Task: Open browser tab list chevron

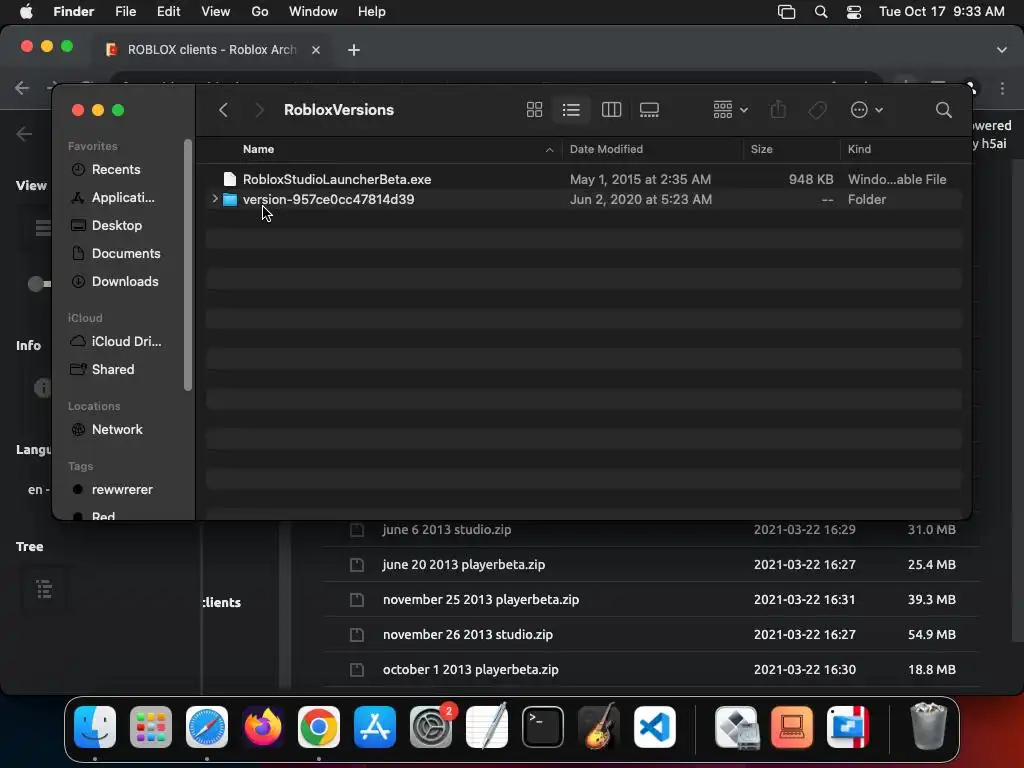Action: click(x=1002, y=50)
